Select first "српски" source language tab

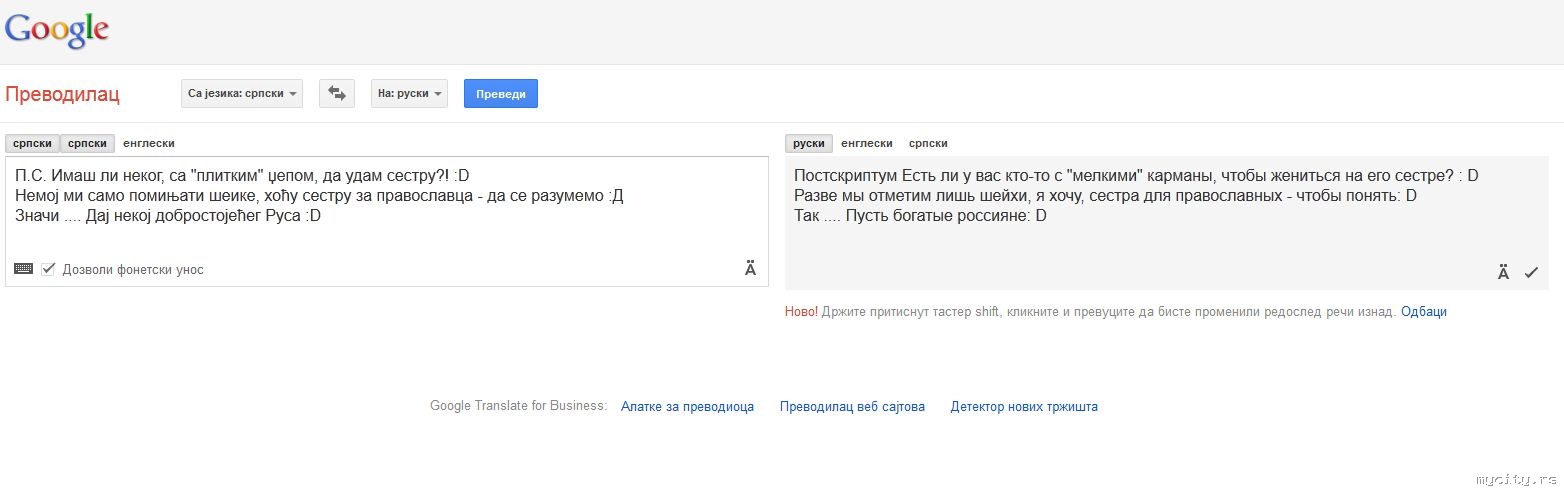pyautogui.click(x=32, y=143)
